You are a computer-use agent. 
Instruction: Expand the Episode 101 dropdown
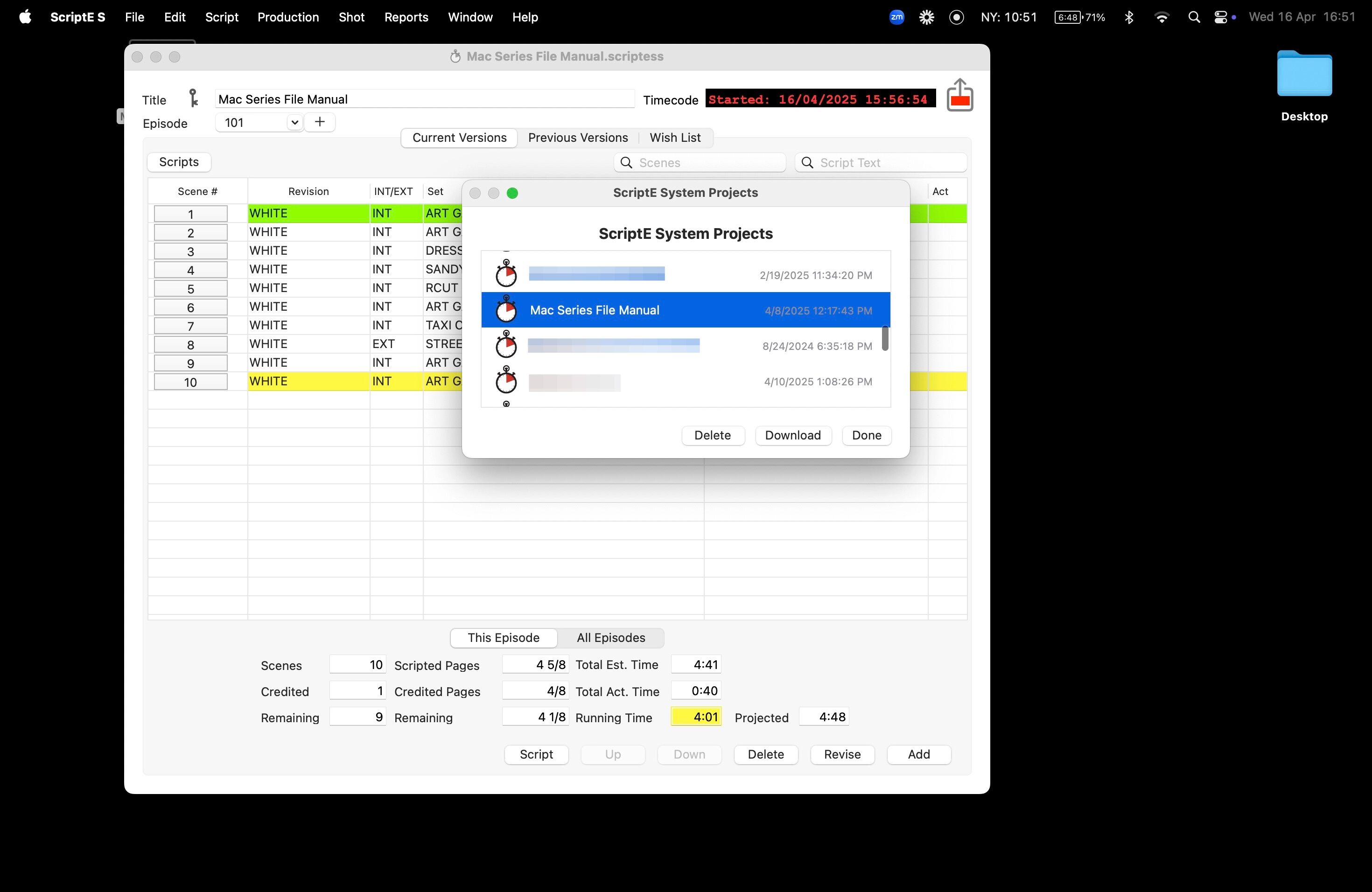pyautogui.click(x=294, y=122)
